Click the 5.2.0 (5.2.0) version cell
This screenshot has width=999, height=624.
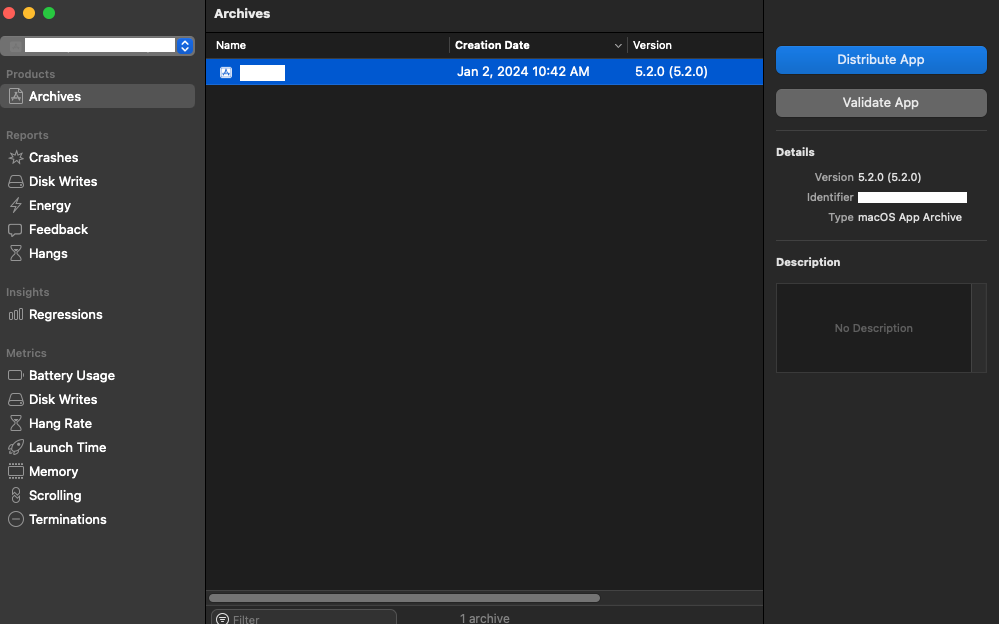(x=671, y=72)
